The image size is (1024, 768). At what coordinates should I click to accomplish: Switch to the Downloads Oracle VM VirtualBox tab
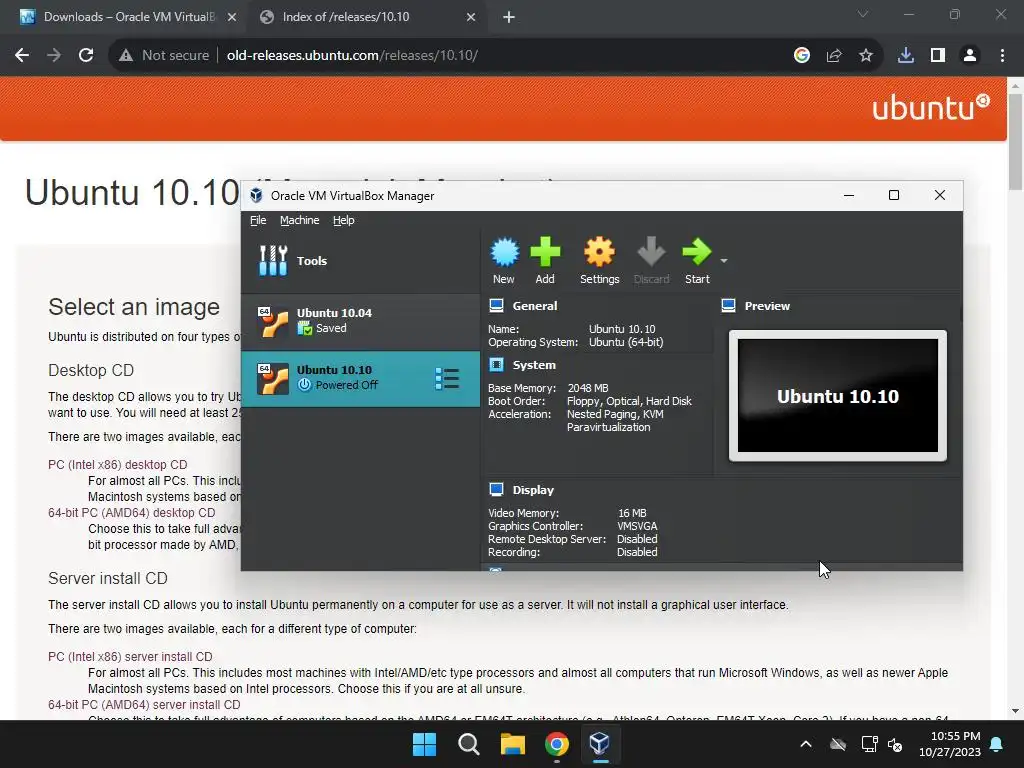tap(128, 17)
